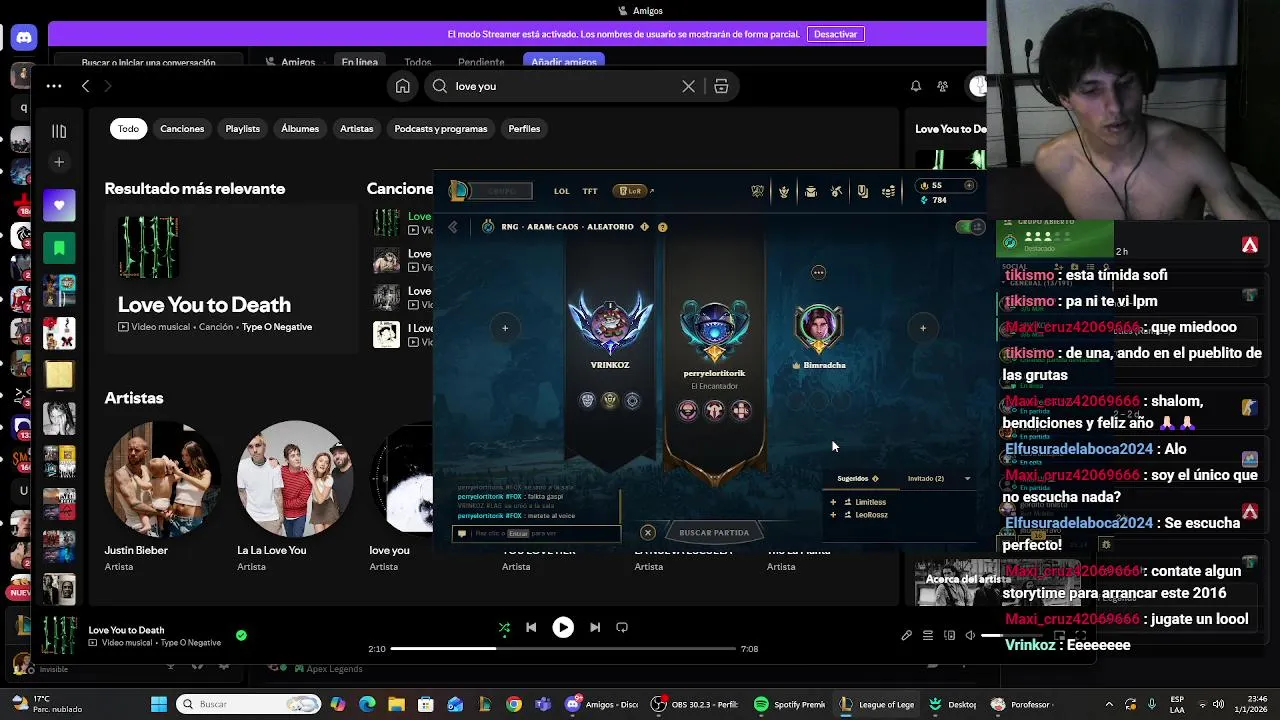This screenshot has height=720, width=1280.
Task: Open Discord En línea friends tab
Action: click(x=360, y=62)
